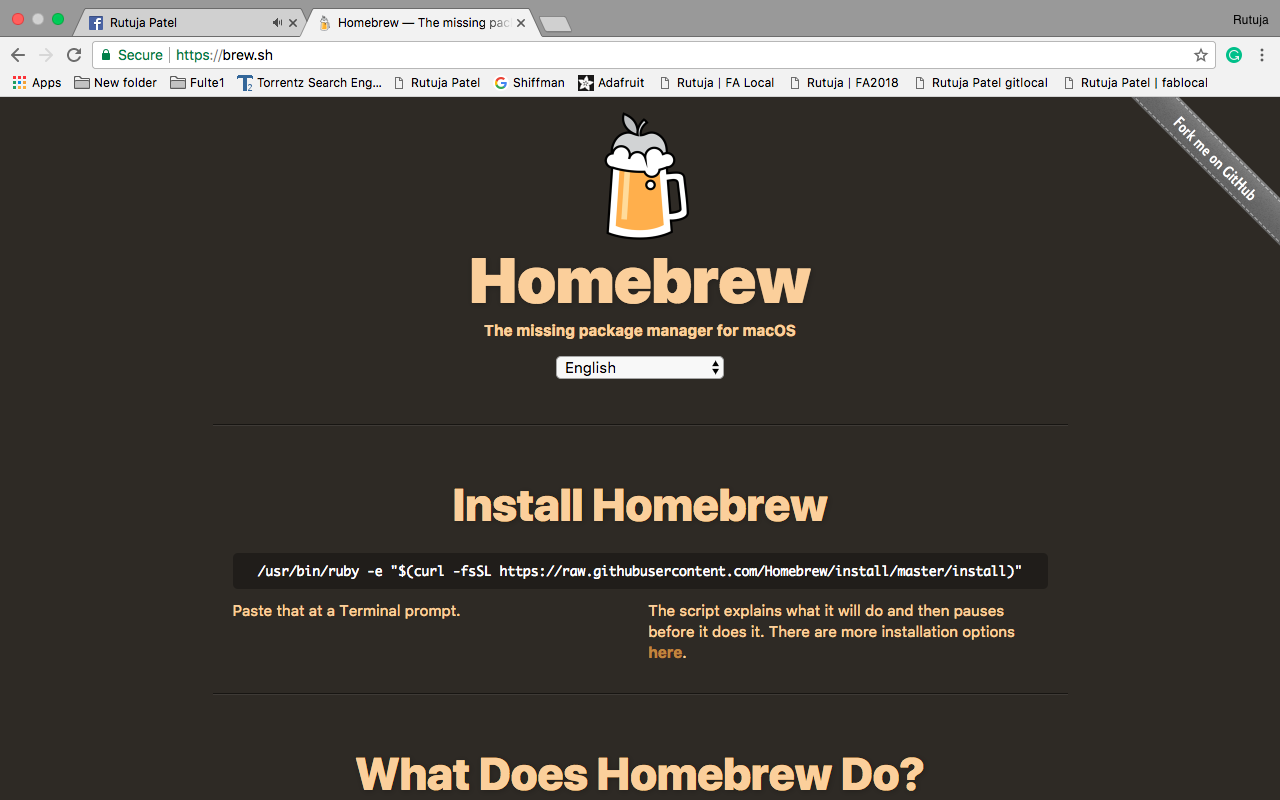The height and width of the screenshot is (800, 1280).
Task: Click the Homebrew beer mug logo
Action: click(x=645, y=176)
